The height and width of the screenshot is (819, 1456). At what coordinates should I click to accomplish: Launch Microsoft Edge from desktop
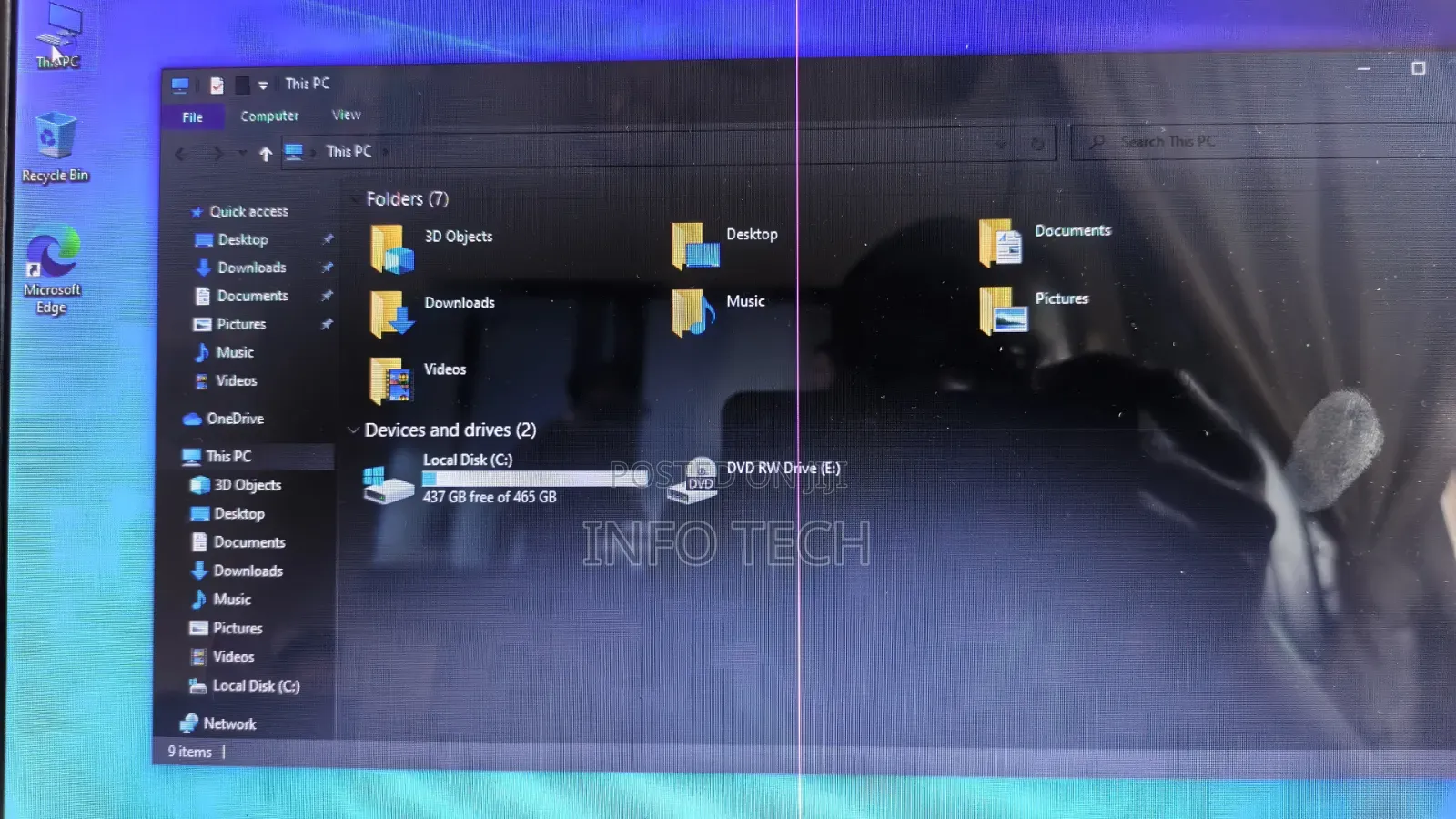point(52,270)
